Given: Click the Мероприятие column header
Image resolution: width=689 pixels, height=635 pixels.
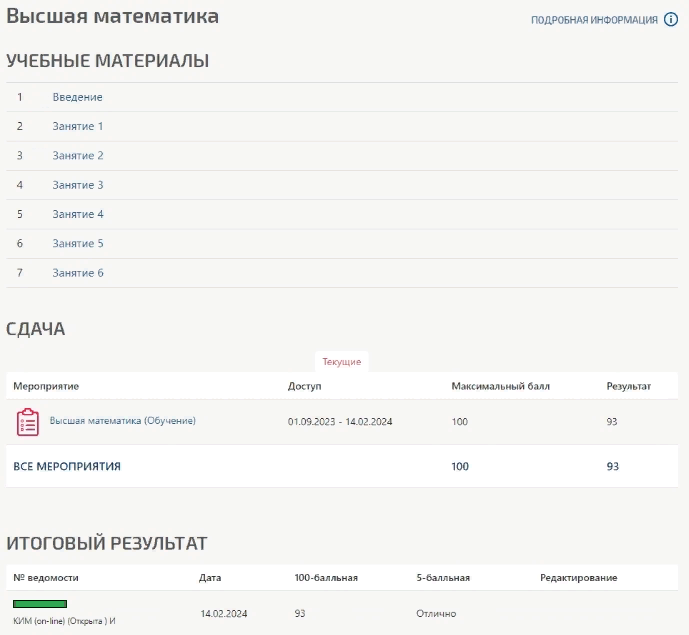Looking at the screenshot, I should click(x=46, y=386).
